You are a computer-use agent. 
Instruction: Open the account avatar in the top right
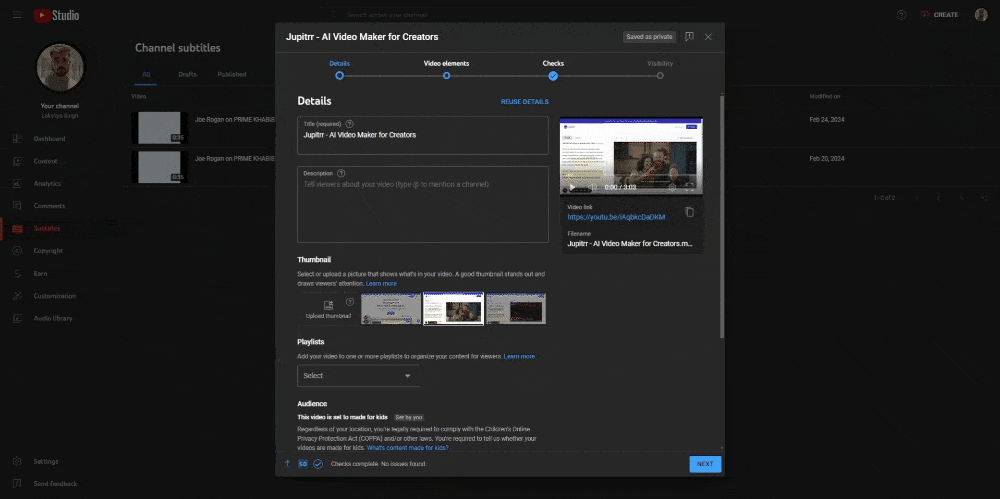pyautogui.click(x=981, y=15)
